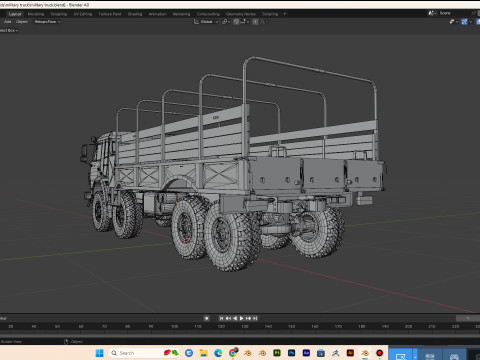Open Illustrator from taskbar
Viewport: 480px width, 360px height.
pos(350,353)
